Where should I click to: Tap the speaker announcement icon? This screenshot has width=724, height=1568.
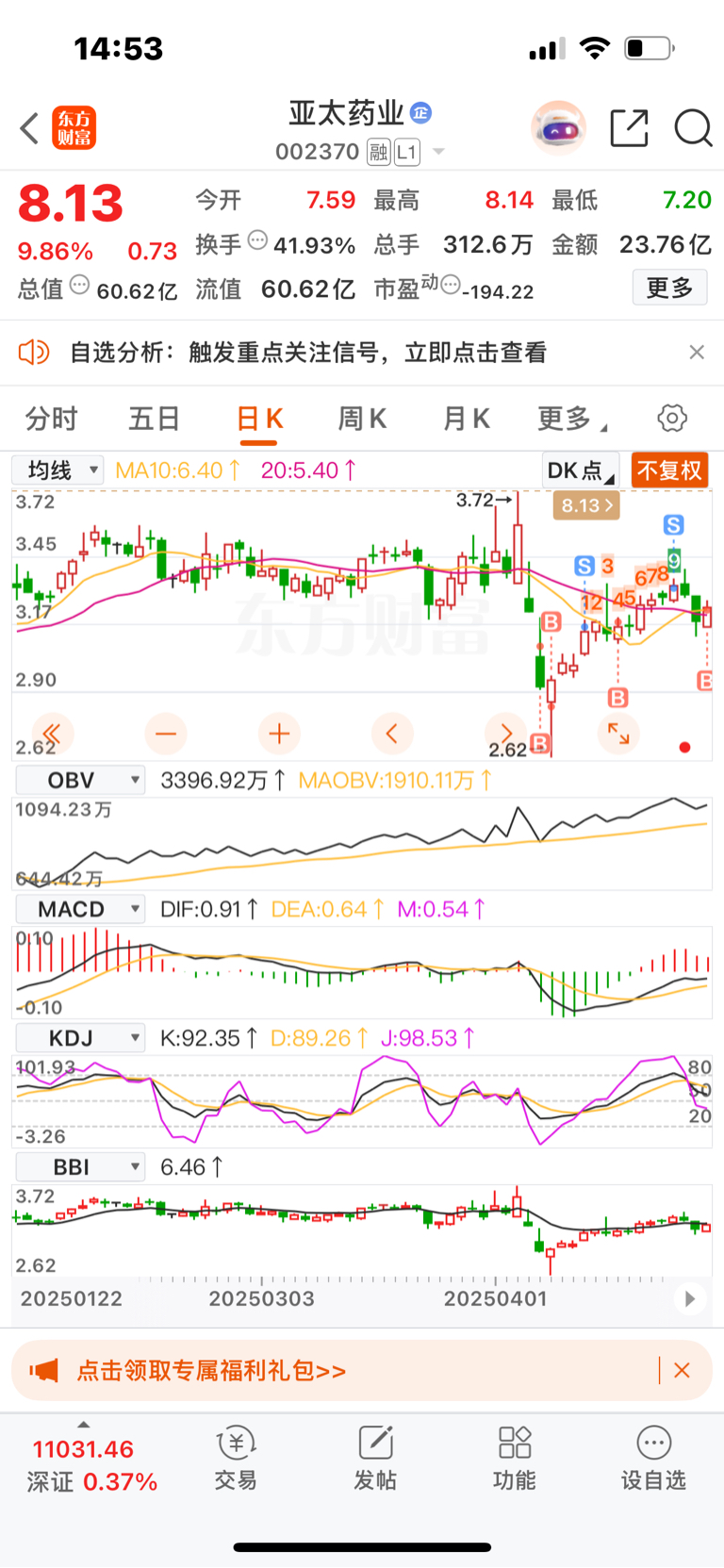coord(34,353)
